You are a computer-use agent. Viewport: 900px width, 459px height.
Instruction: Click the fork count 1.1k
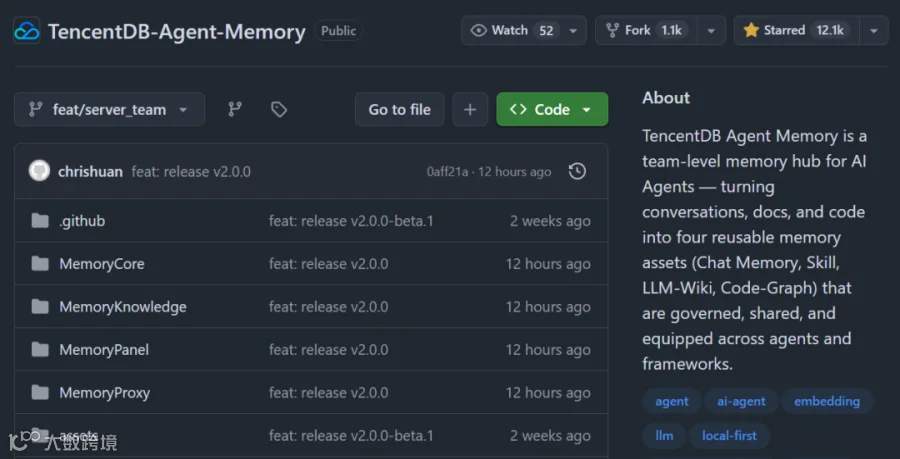tap(671, 30)
